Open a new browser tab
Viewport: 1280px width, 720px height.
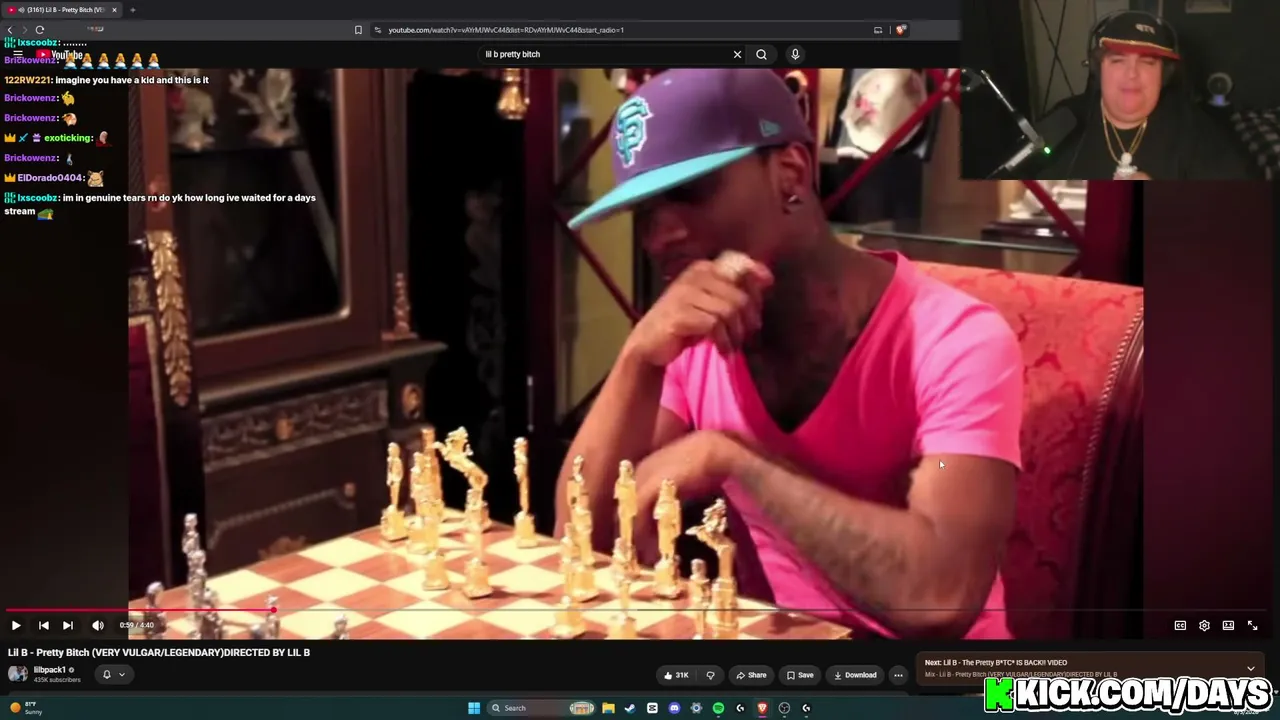(x=132, y=10)
